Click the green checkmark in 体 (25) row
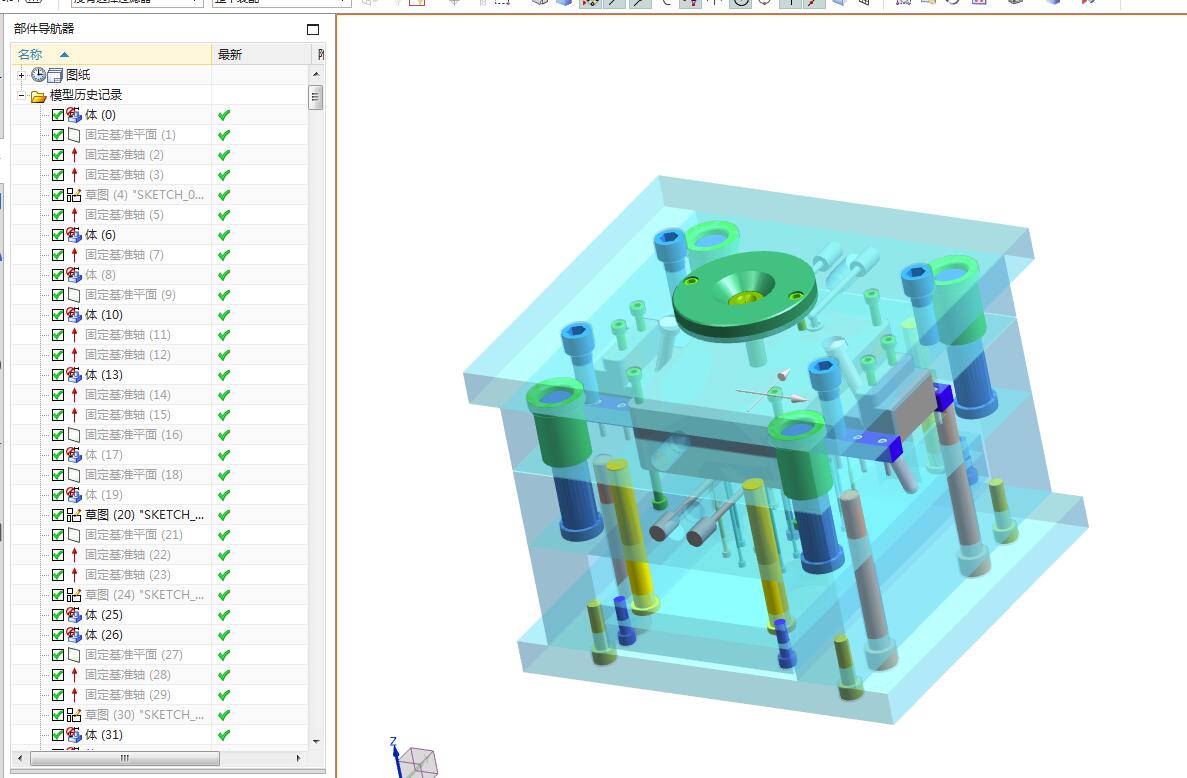Viewport: 1187px width, 778px height. click(x=224, y=615)
